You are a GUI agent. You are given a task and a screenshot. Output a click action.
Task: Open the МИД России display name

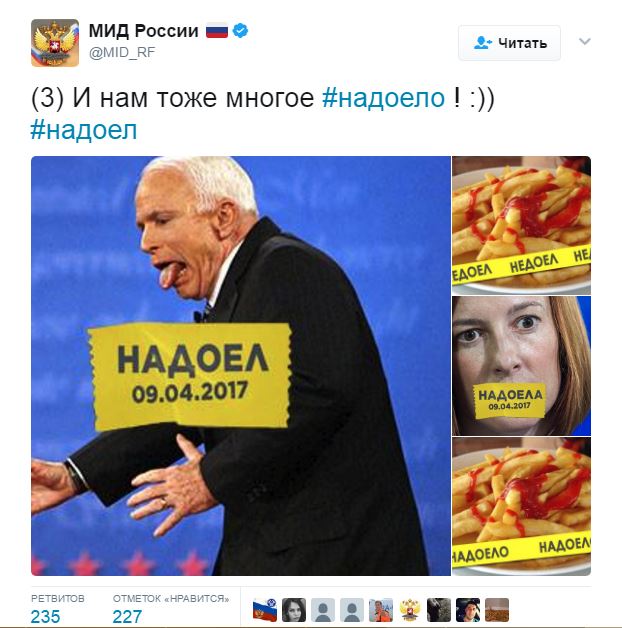click(x=143, y=31)
